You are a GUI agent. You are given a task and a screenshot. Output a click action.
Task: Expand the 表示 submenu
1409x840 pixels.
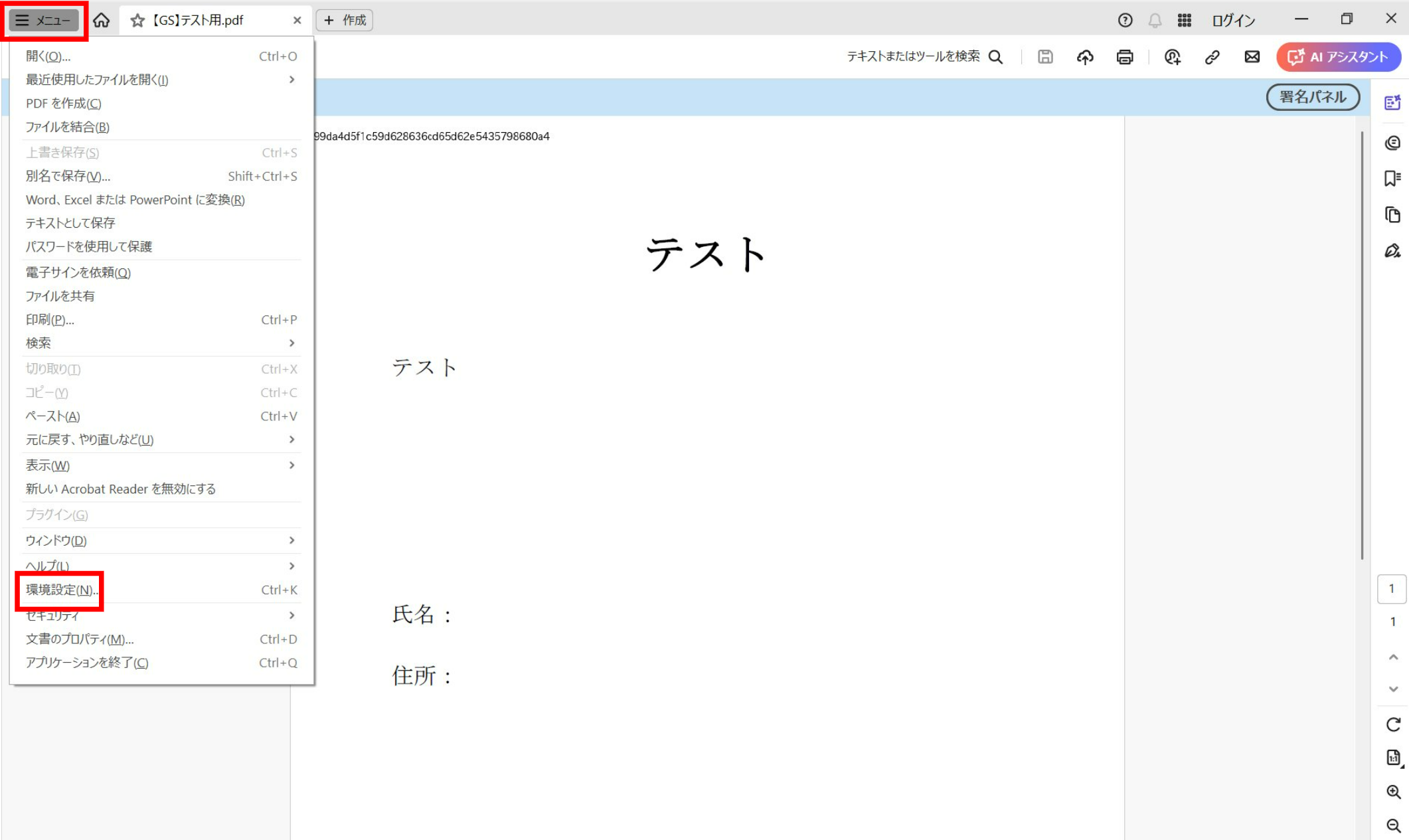click(x=46, y=465)
